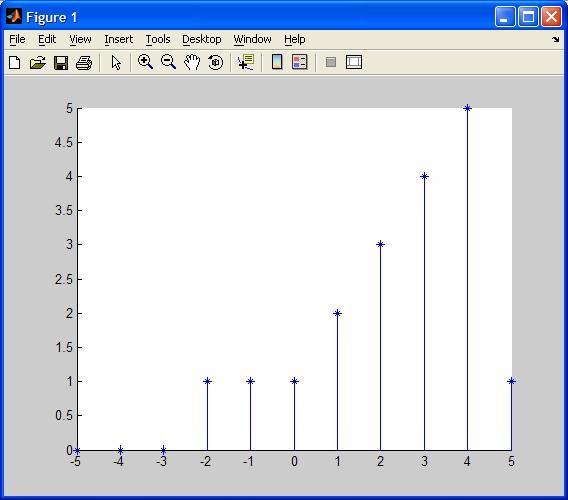Close the Figure 1 window

551,17
